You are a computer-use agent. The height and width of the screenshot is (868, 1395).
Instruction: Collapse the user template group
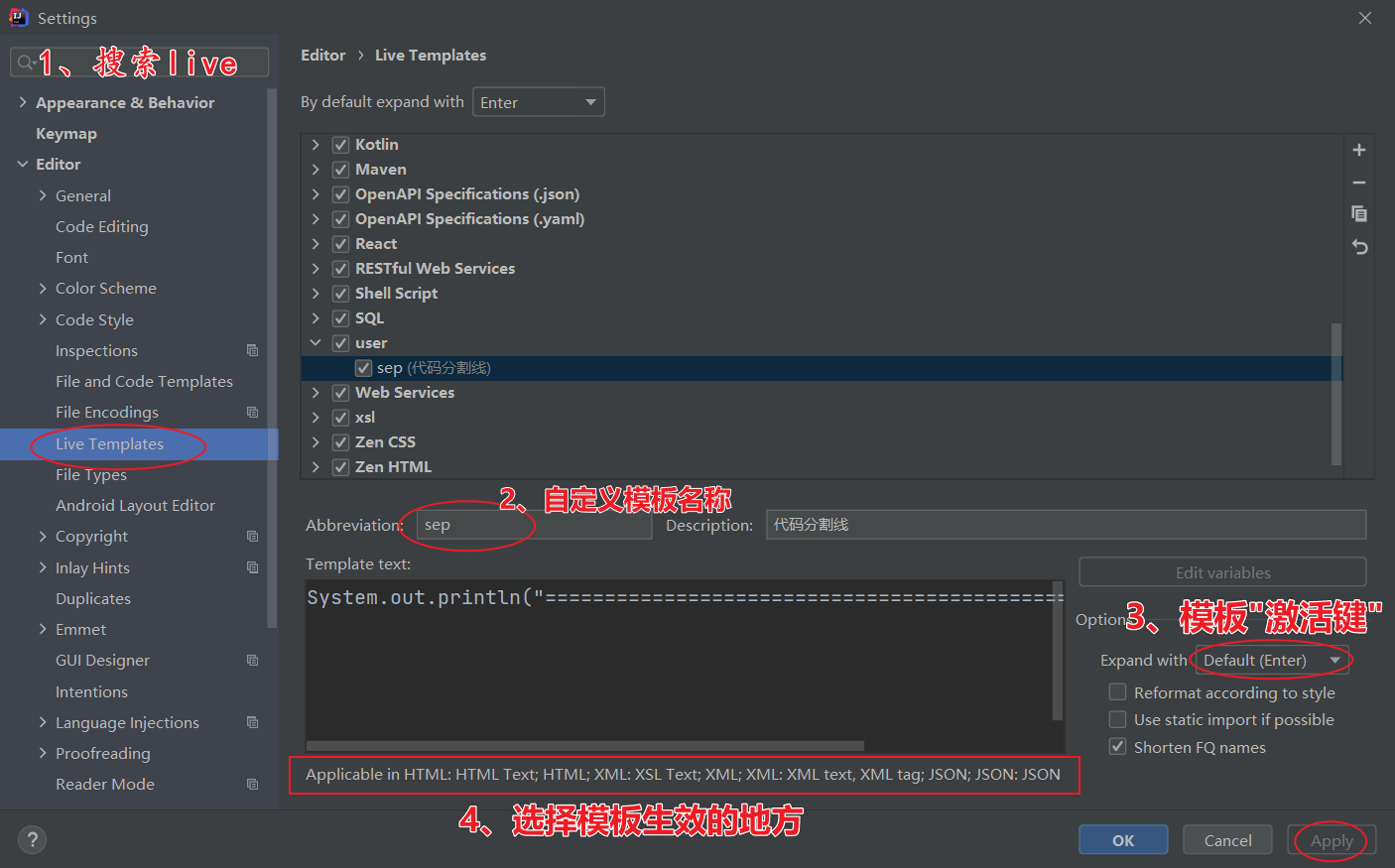(x=316, y=343)
